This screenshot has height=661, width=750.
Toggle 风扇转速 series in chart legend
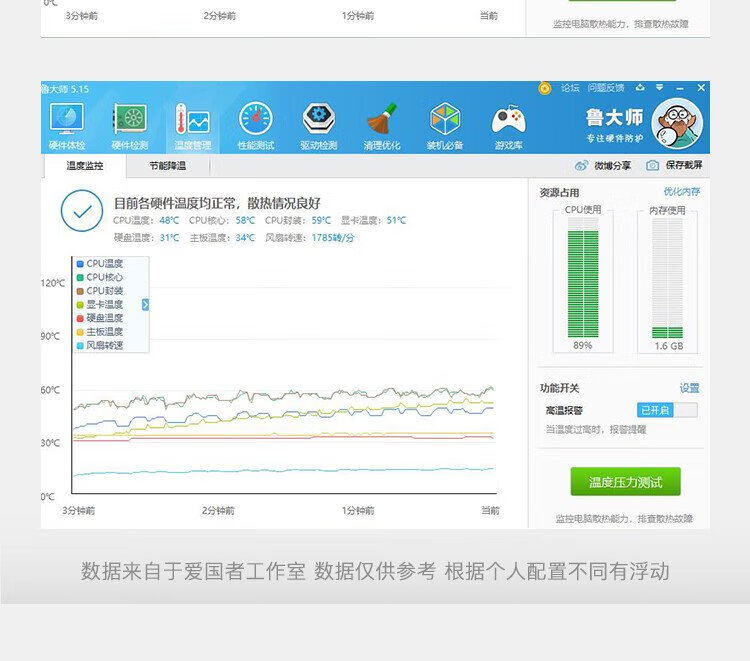click(x=104, y=346)
